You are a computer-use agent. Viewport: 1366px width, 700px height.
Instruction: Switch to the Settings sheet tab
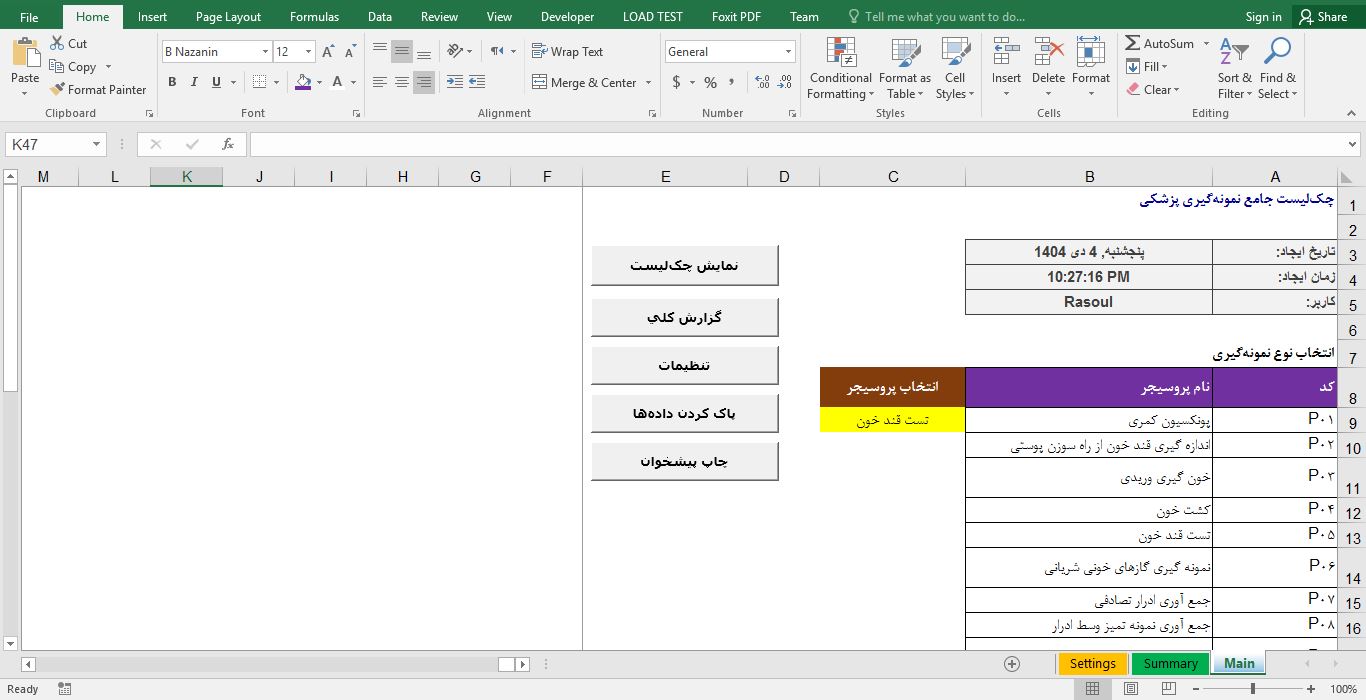point(1092,664)
